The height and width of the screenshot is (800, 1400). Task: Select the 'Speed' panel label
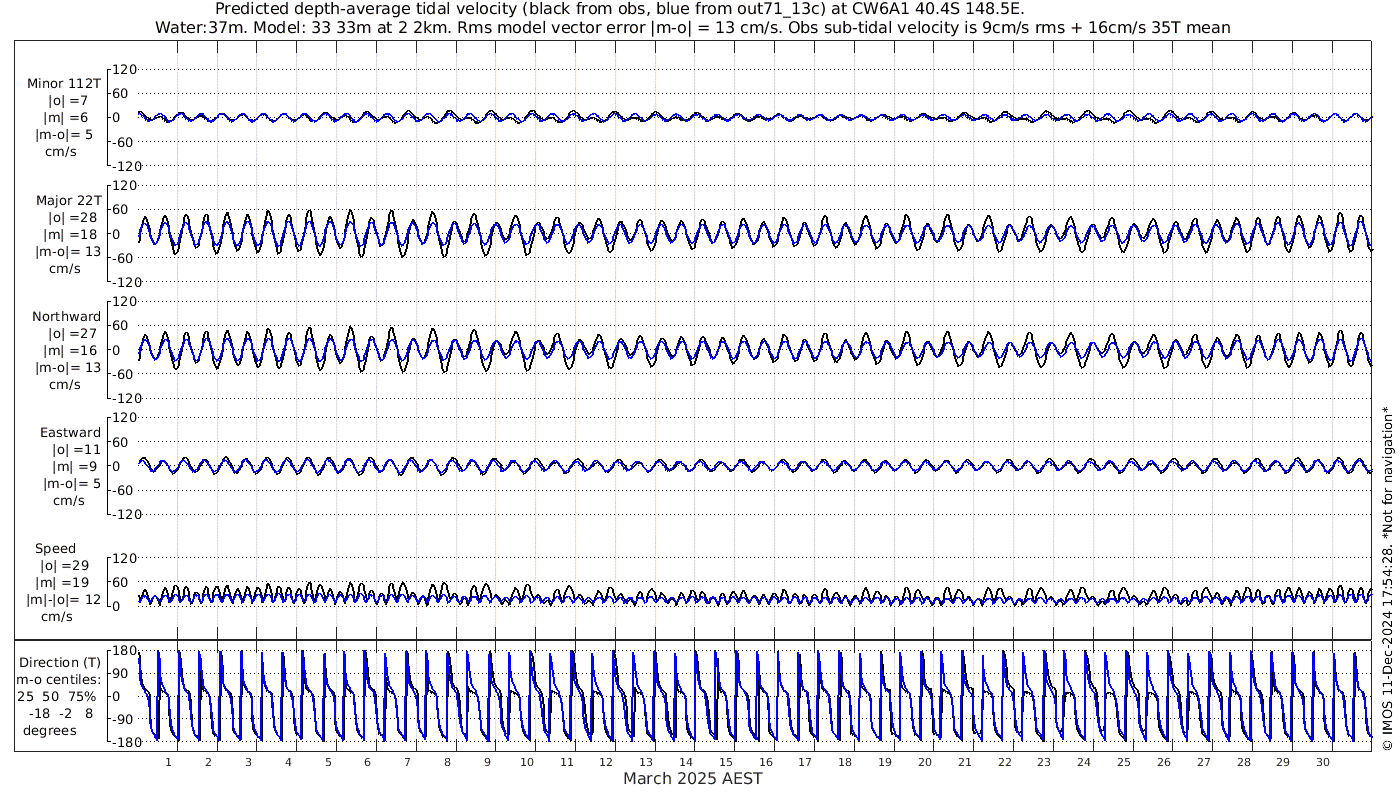(x=55, y=549)
